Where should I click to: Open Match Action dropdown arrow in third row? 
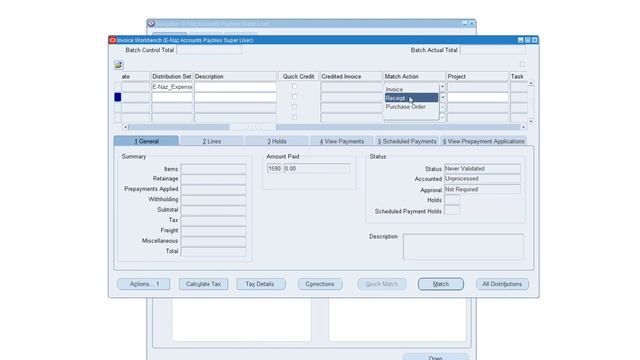[x=442, y=108]
